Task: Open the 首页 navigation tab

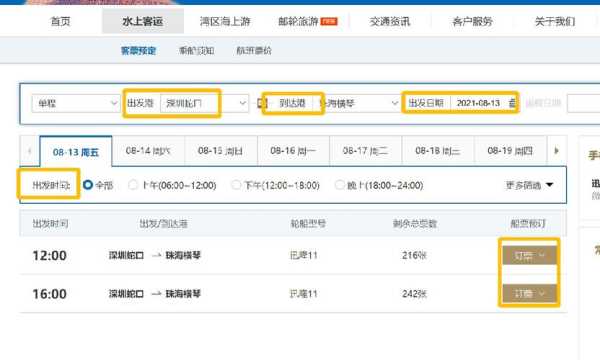Action: point(60,21)
